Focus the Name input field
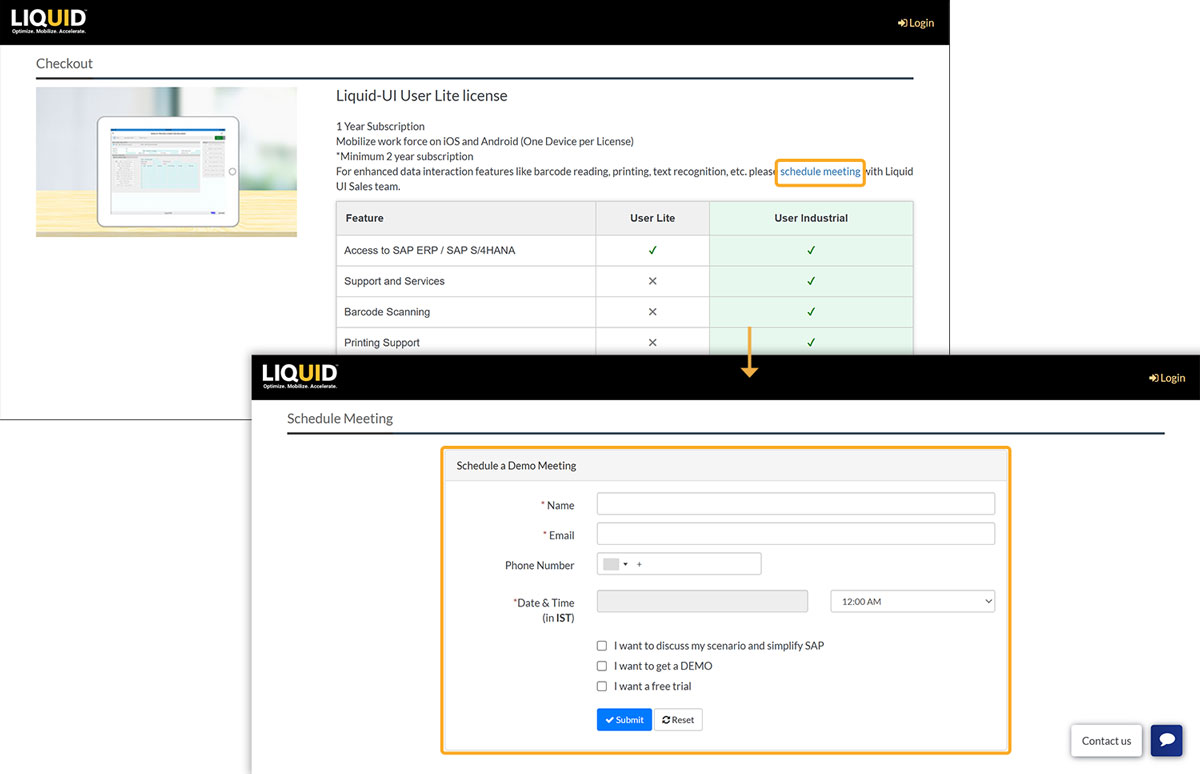This screenshot has height=774, width=1200. pyautogui.click(x=796, y=504)
